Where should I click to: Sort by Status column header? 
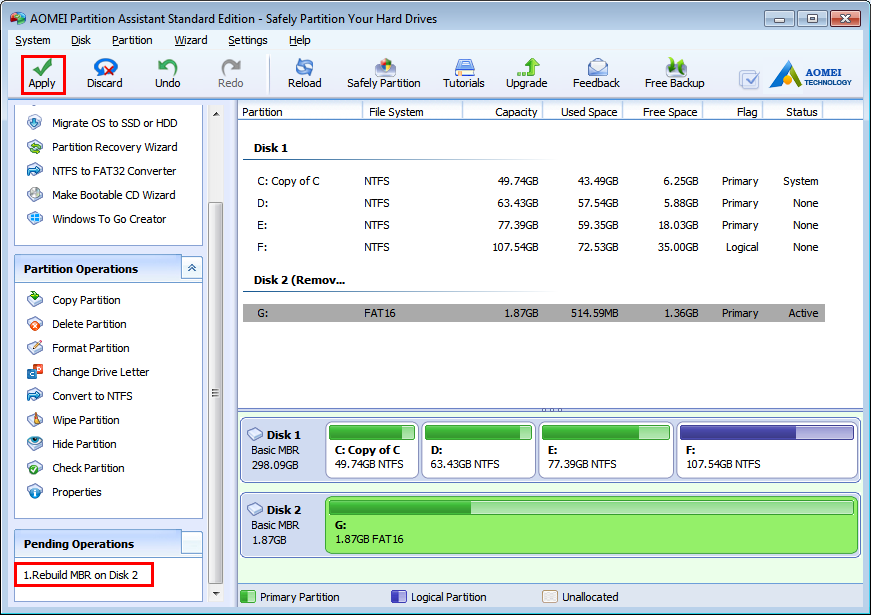click(x=793, y=112)
